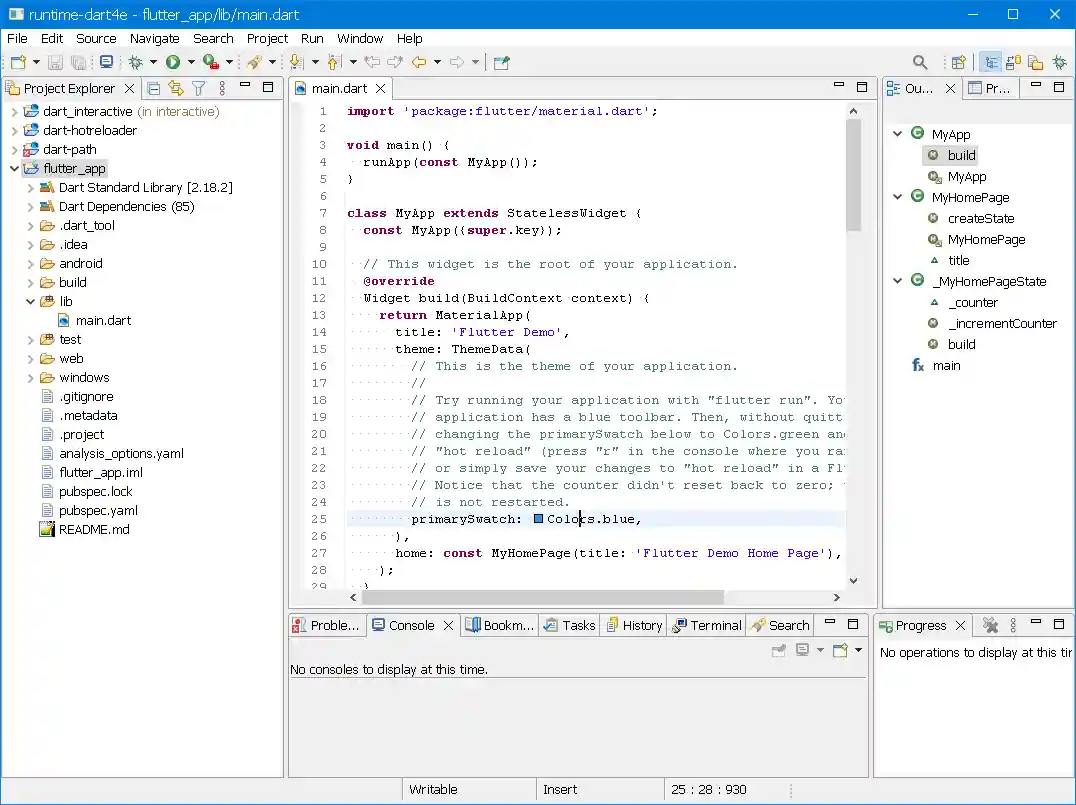
Task: Click the editor's vertical scrollbar thumb
Action: coord(853,175)
